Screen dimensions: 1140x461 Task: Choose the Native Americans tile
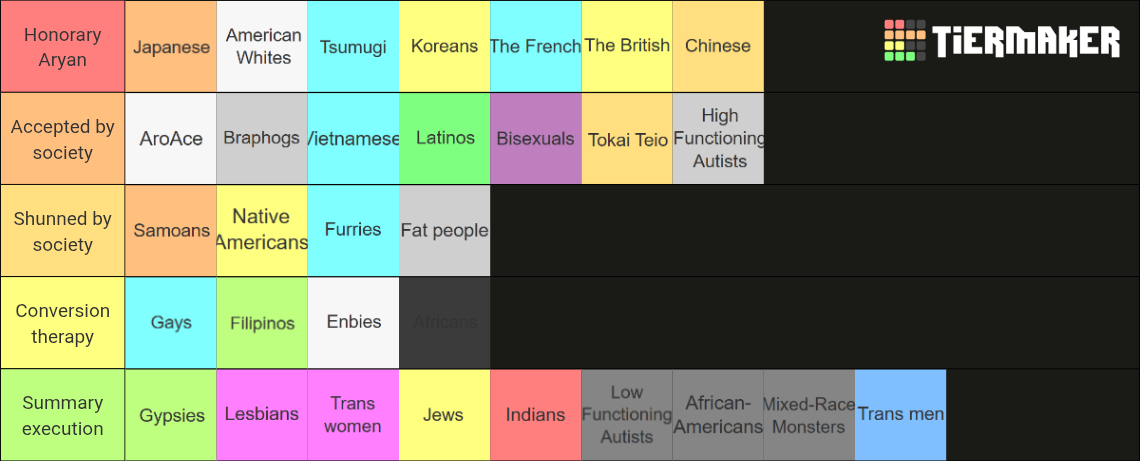[262, 230]
